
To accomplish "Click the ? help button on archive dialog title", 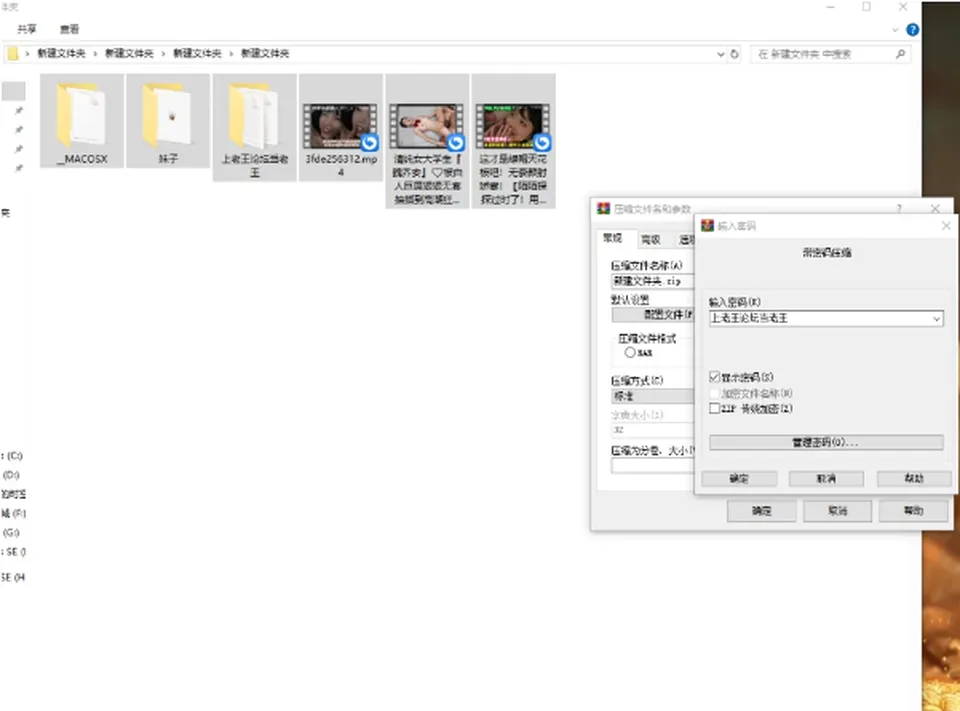I will click(899, 209).
